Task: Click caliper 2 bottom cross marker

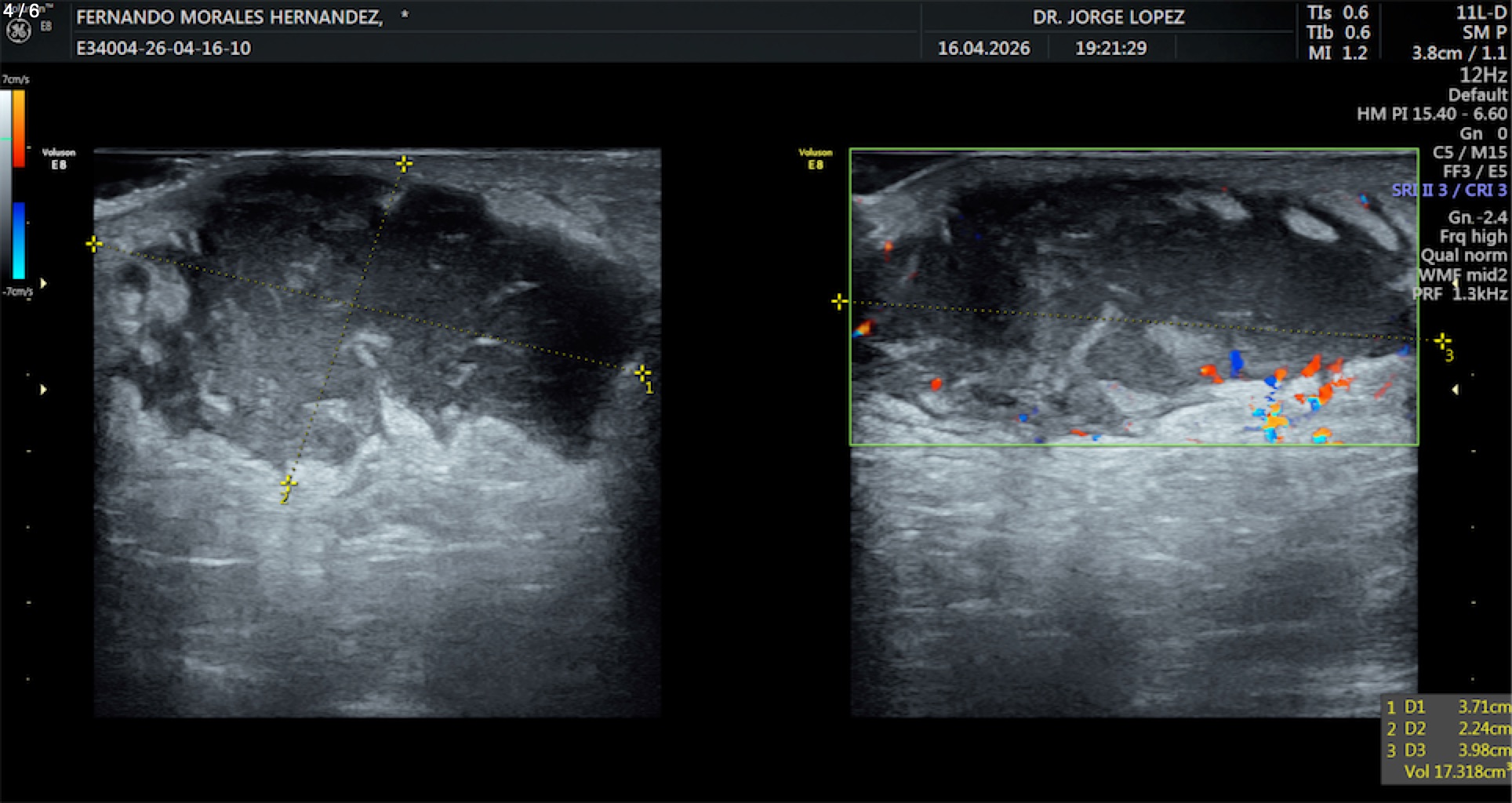Action: (x=288, y=483)
